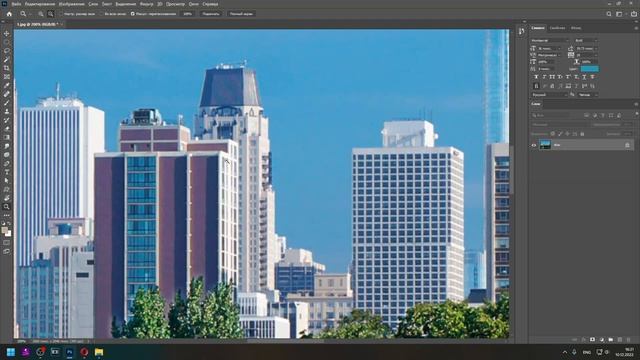The image size is (640, 360).
Task: Select the Gradient tool
Action: (x=7, y=138)
